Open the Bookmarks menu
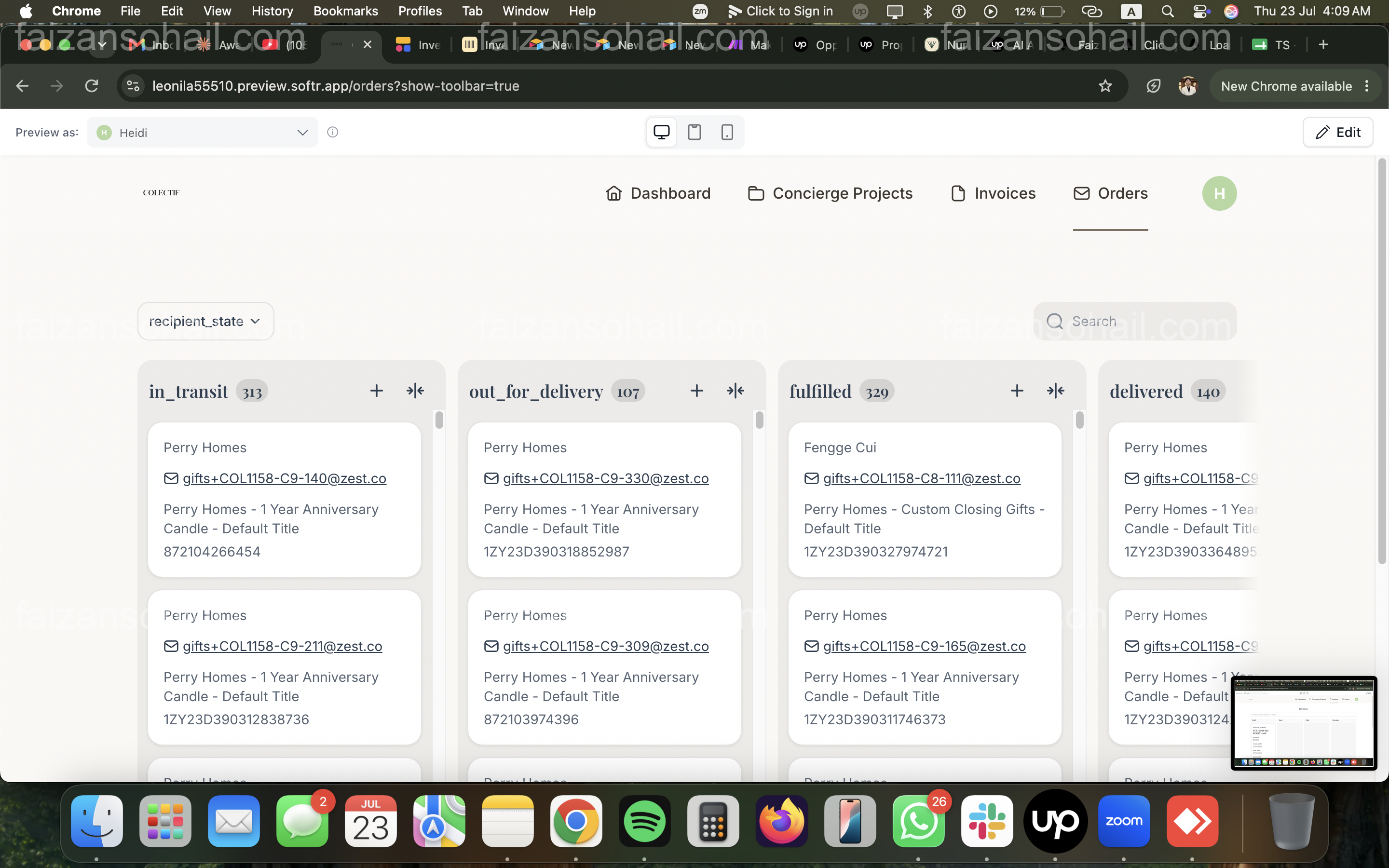1389x868 pixels. point(345,11)
